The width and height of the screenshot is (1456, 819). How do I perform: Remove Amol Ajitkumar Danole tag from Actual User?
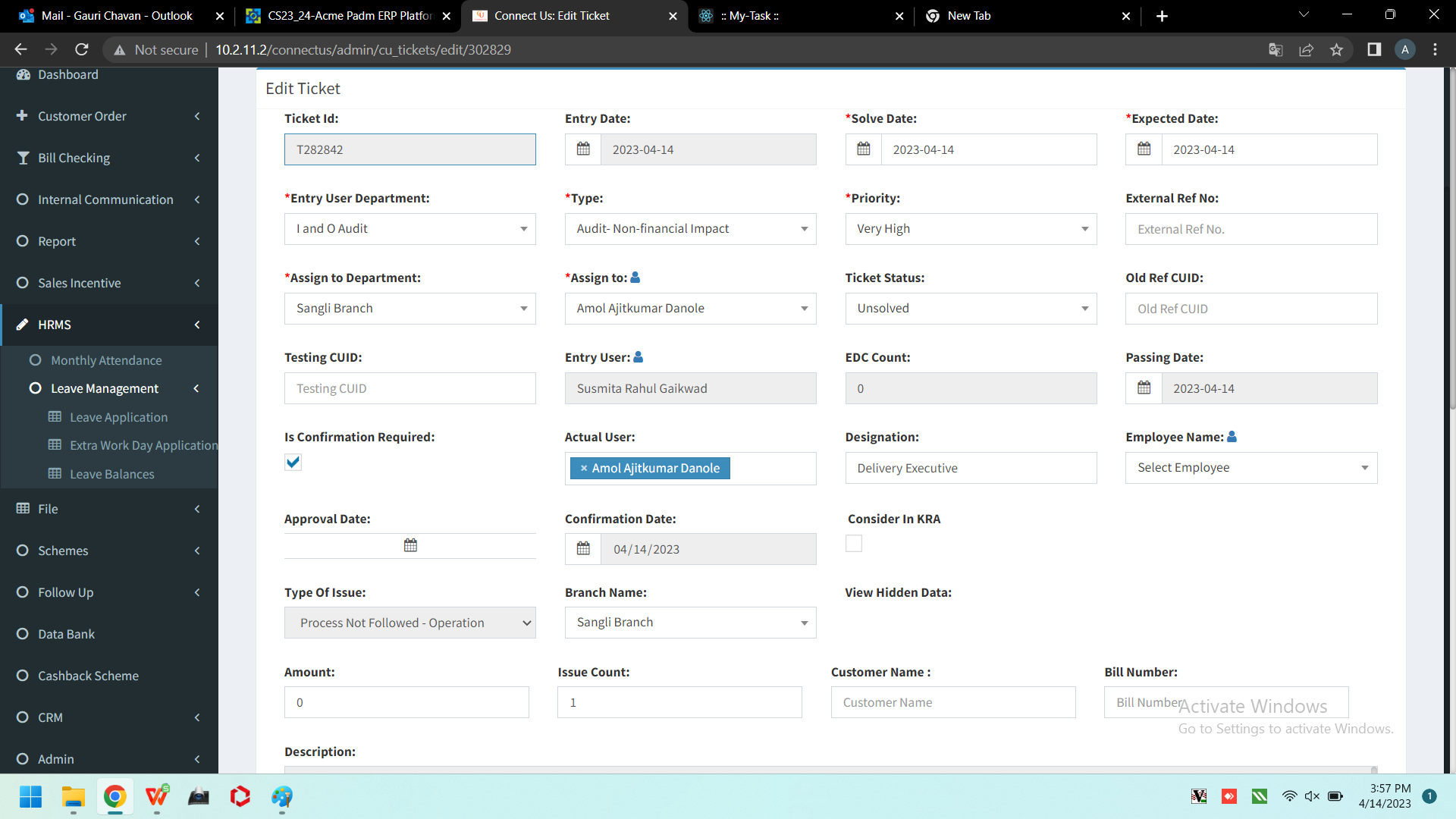pyautogui.click(x=584, y=469)
